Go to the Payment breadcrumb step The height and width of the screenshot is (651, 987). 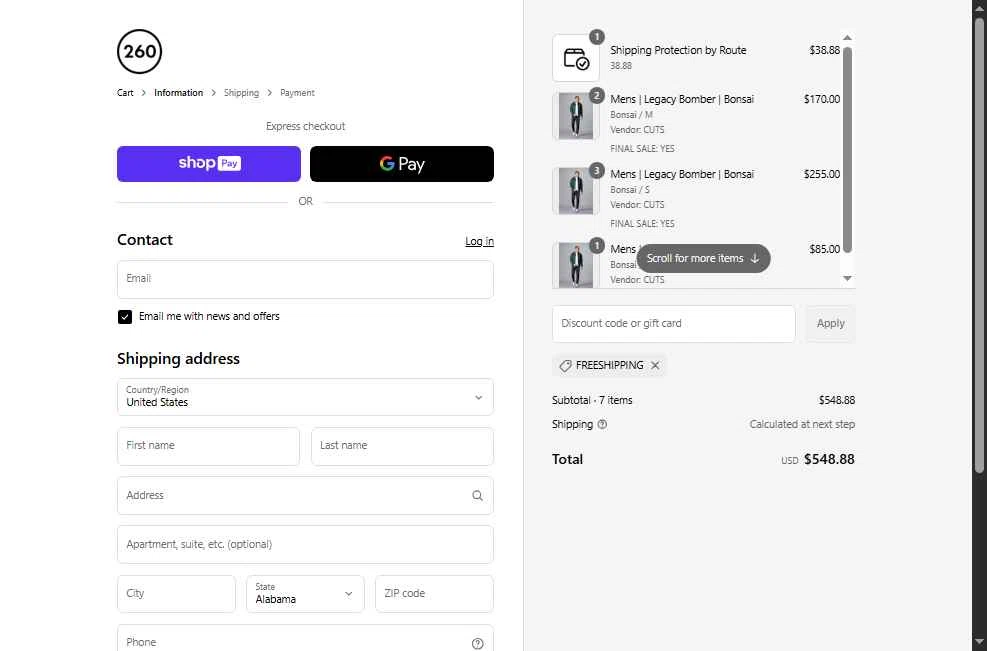coord(297,93)
